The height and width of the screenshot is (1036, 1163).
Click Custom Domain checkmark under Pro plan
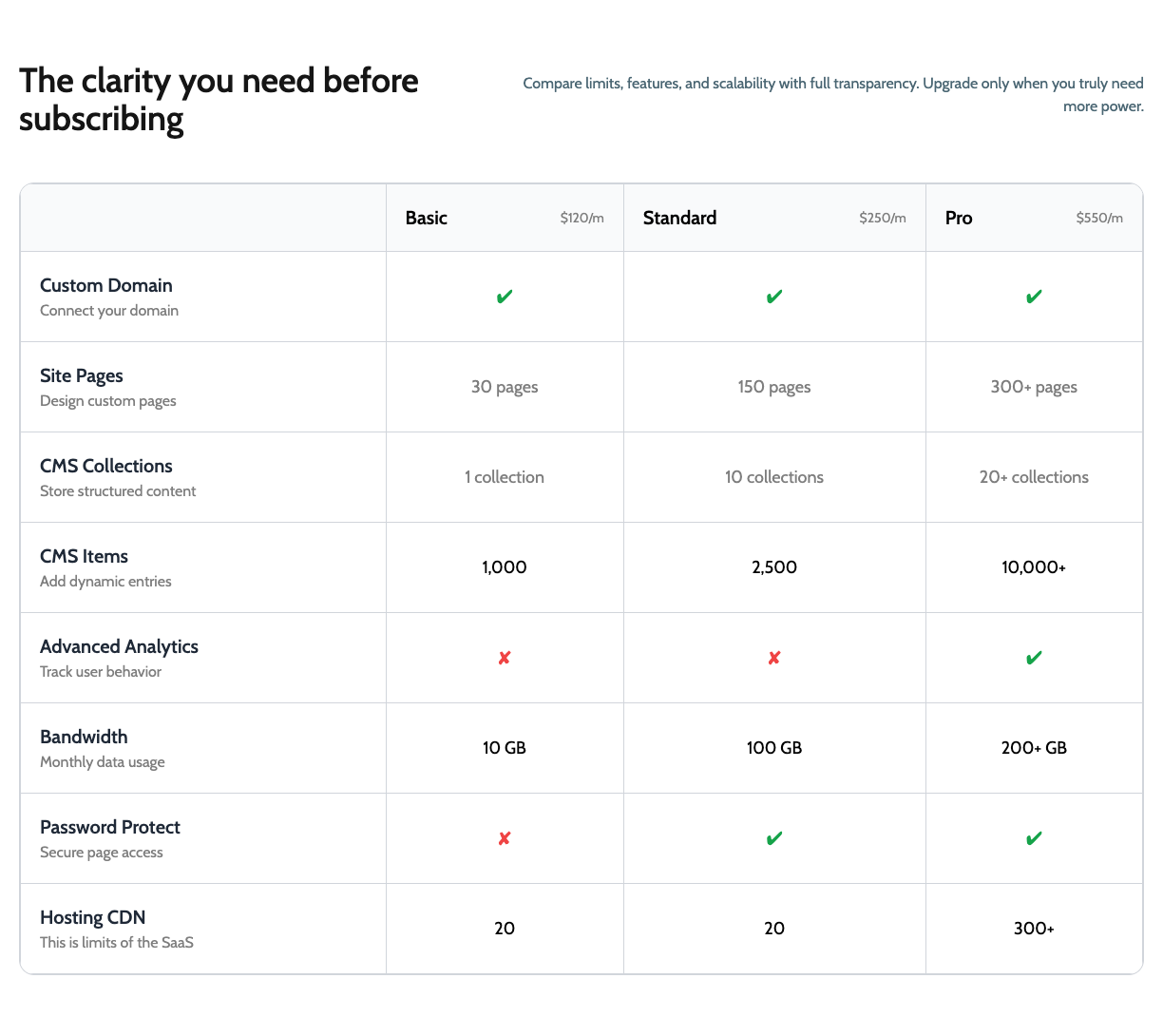(1034, 297)
